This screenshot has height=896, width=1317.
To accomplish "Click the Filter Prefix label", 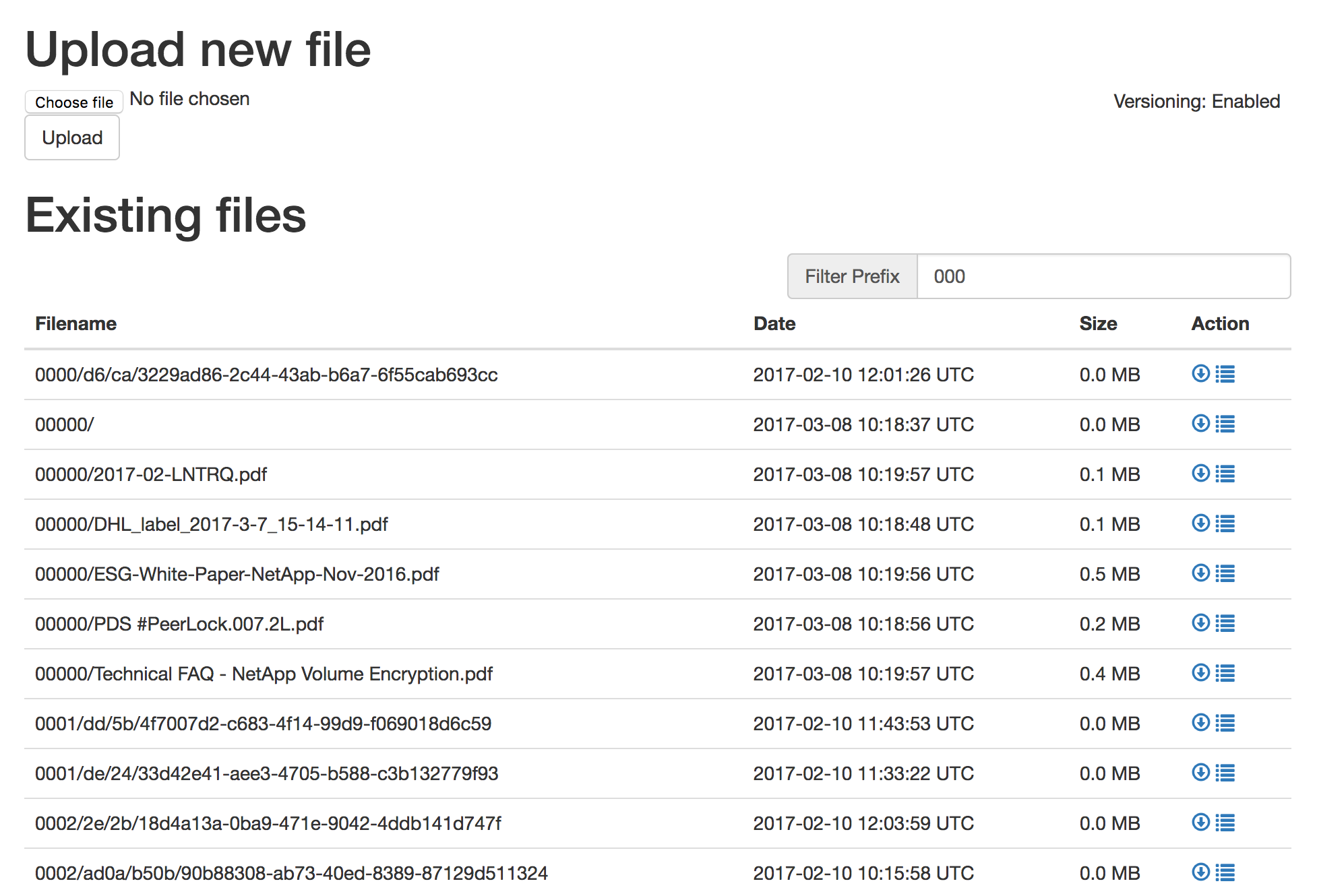I will (x=852, y=276).
